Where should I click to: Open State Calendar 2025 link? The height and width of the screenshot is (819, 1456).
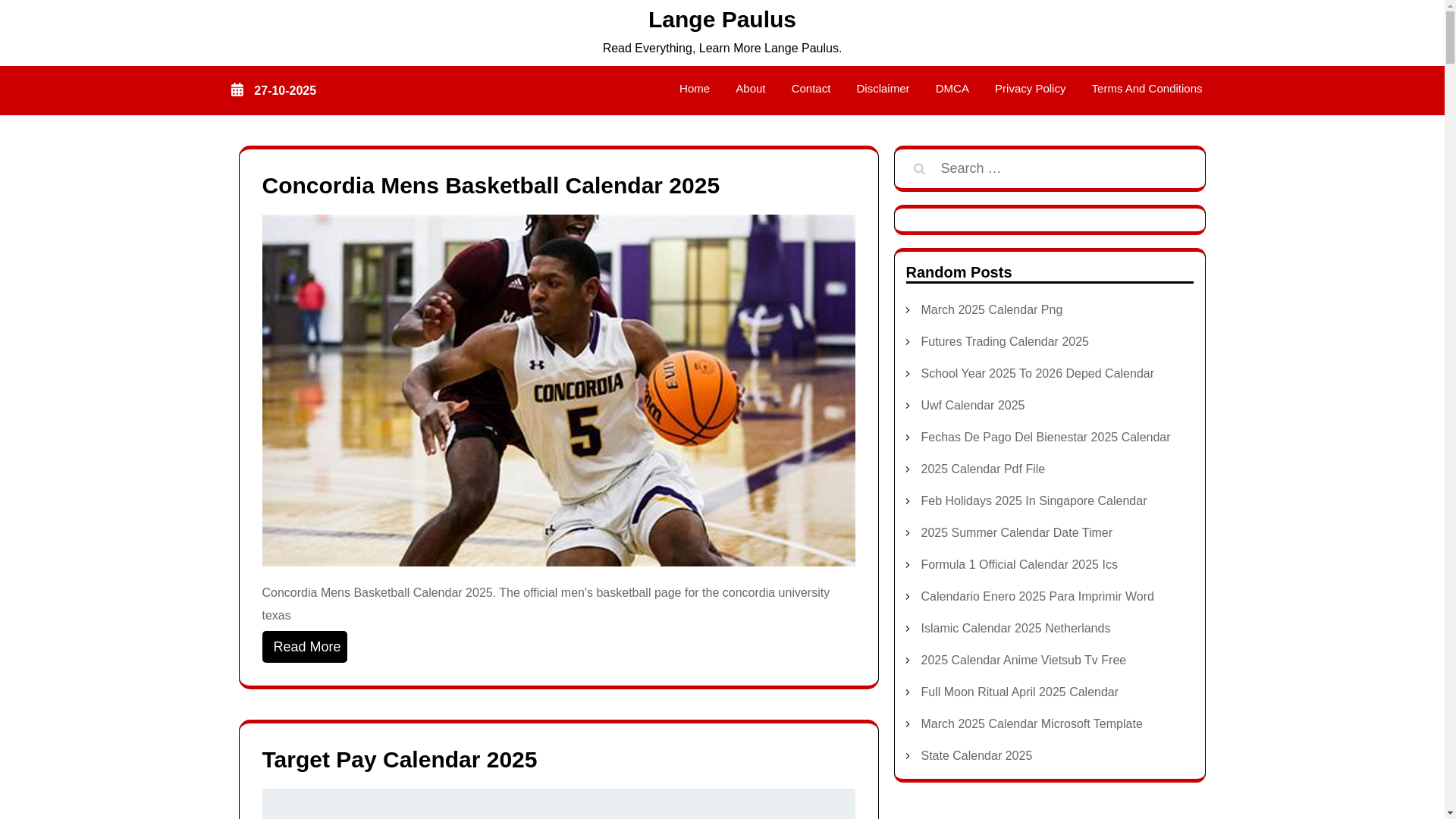point(976,756)
